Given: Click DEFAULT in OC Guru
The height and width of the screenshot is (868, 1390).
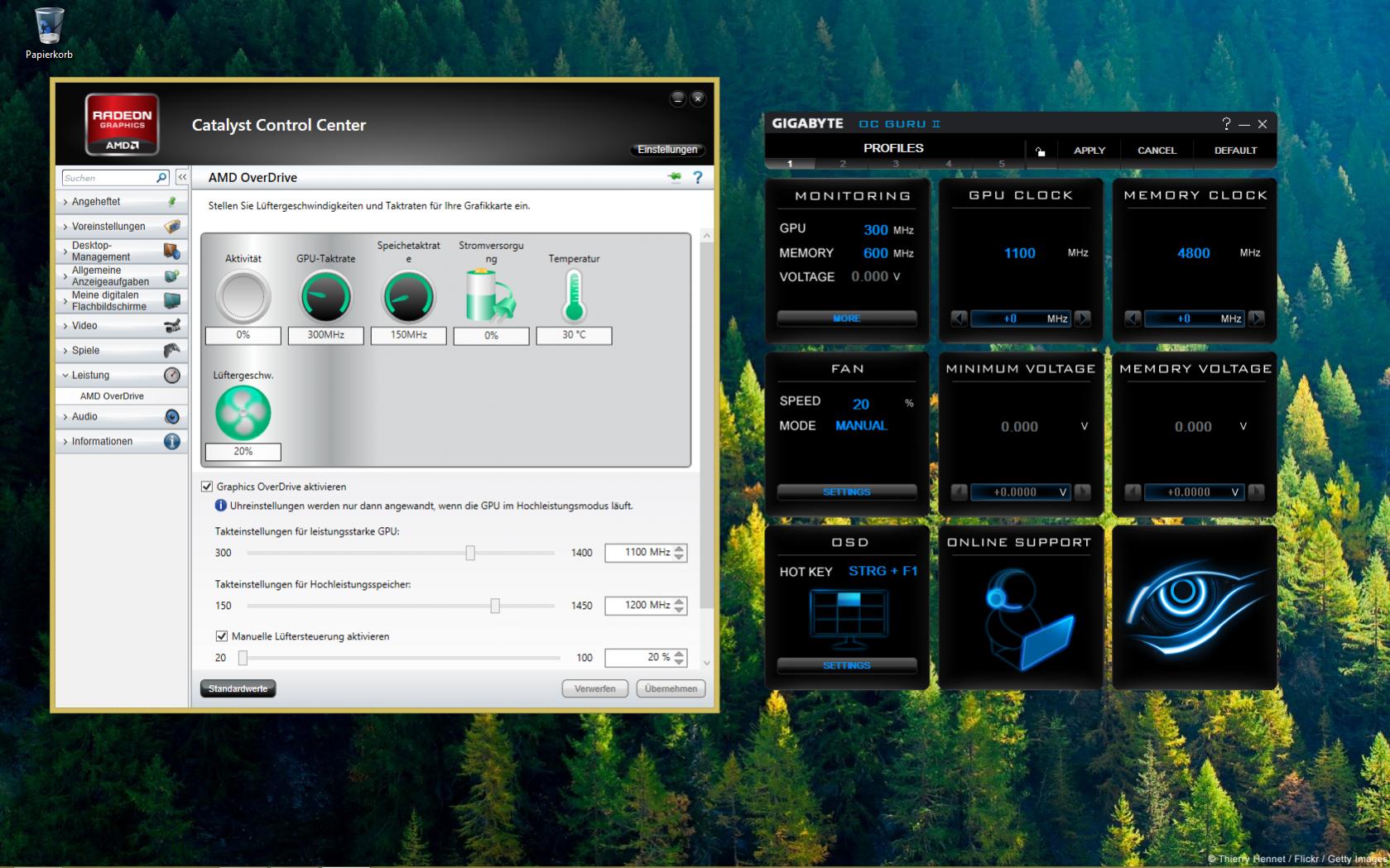Looking at the screenshot, I should (x=1235, y=151).
